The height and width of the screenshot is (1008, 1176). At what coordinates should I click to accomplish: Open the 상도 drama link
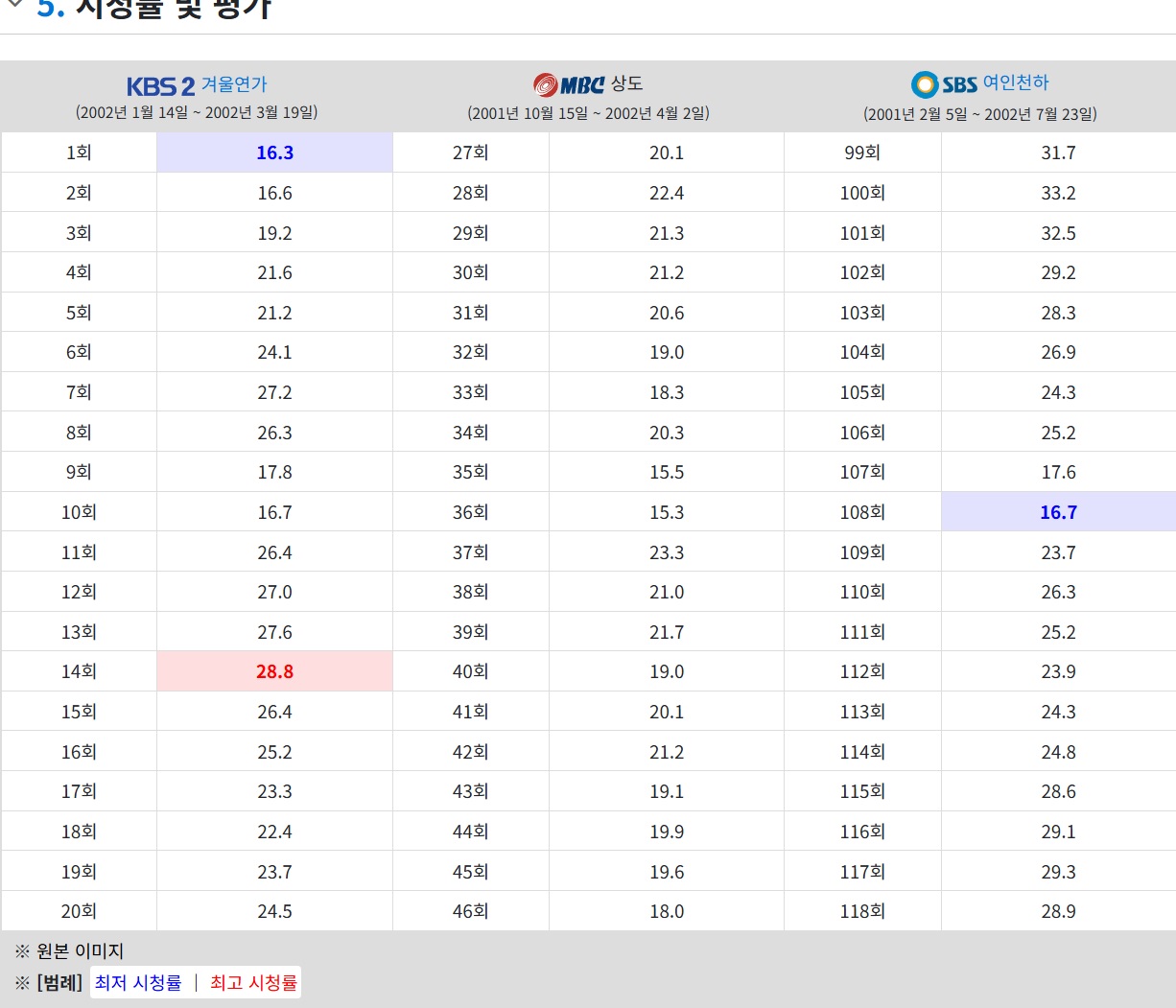point(626,83)
